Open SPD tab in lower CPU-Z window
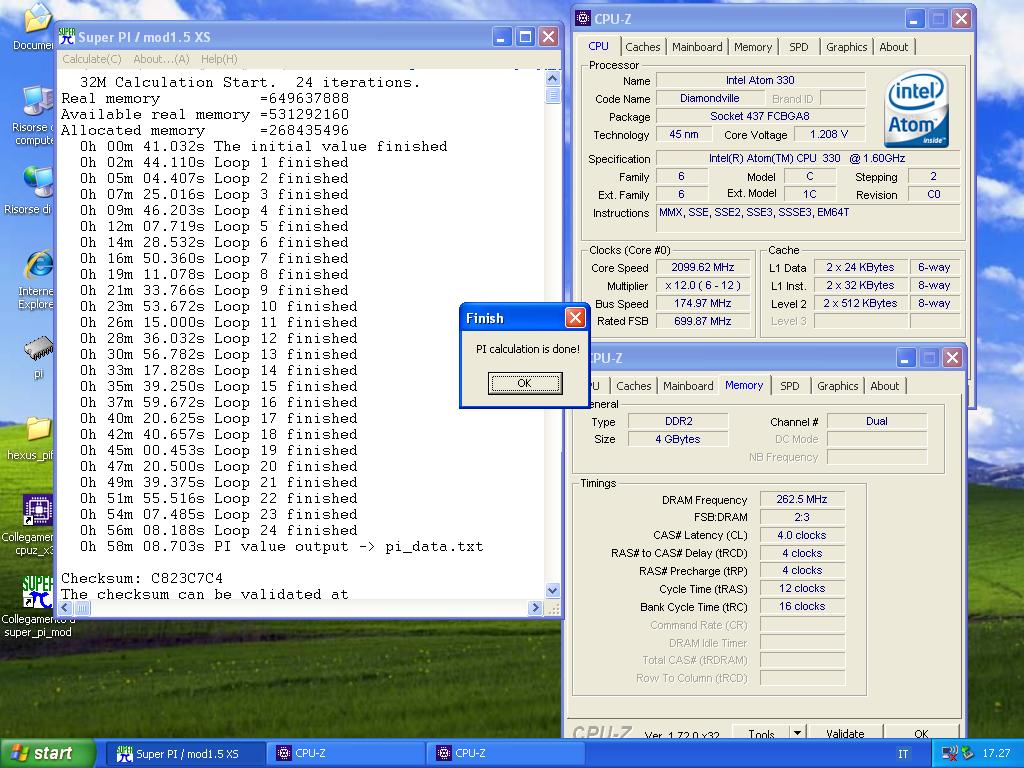The height and width of the screenshot is (768, 1024). (790, 386)
